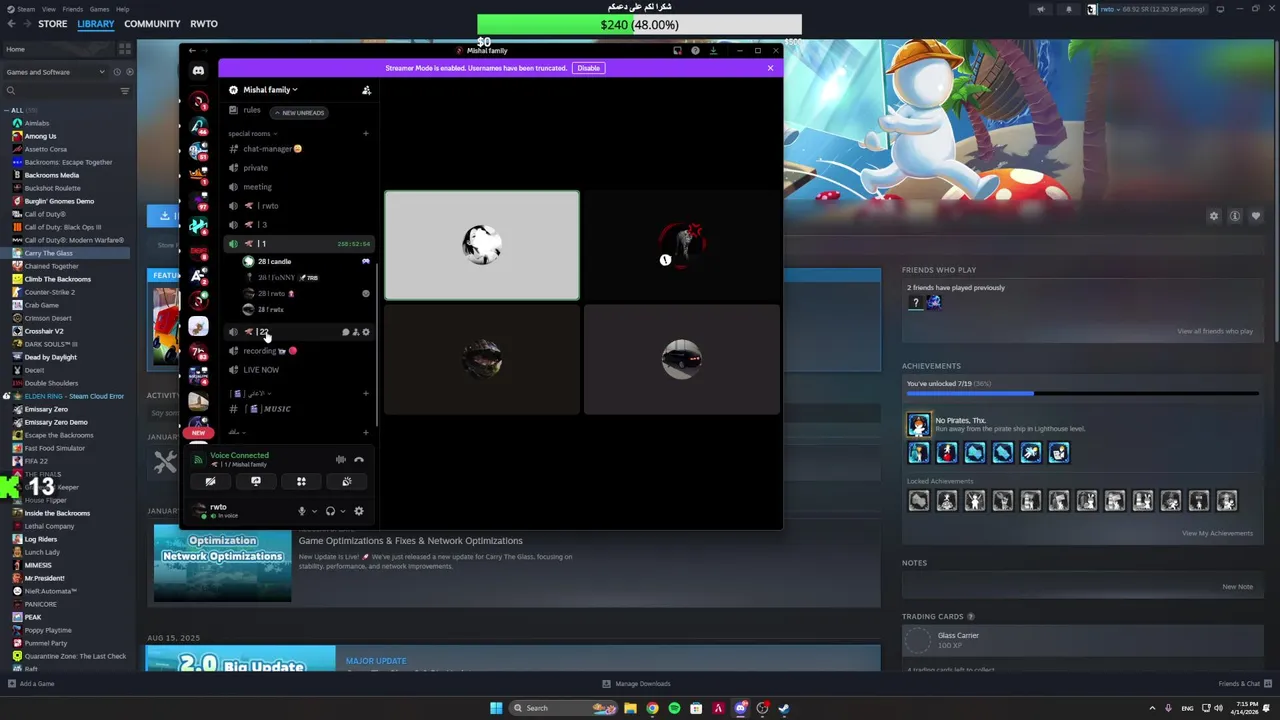The image size is (1280, 720).
Task: Open noise suppression waveform icon in Discord
Action: [341, 460]
